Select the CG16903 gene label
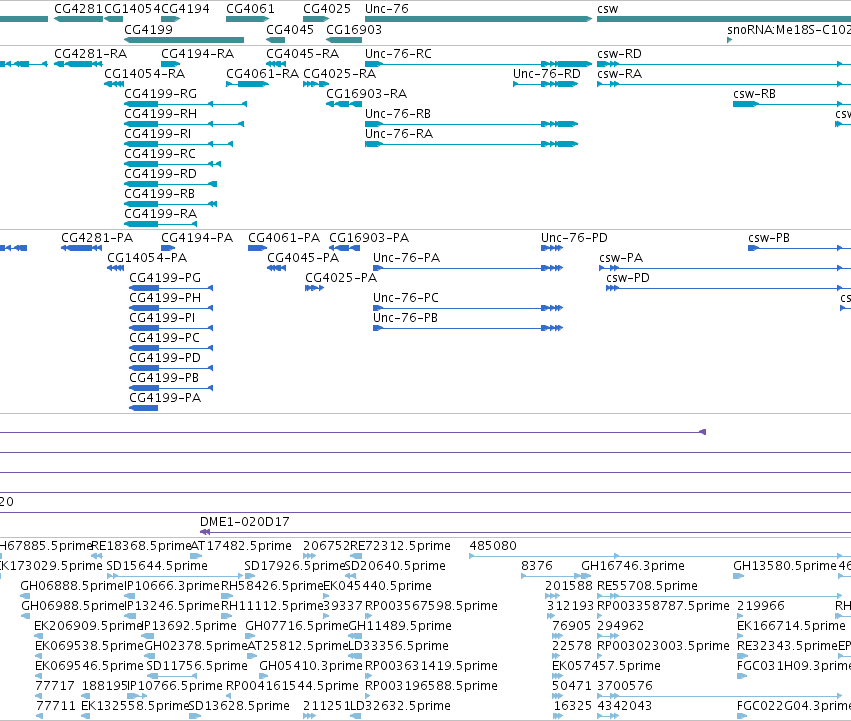The image size is (851, 721). [x=354, y=29]
